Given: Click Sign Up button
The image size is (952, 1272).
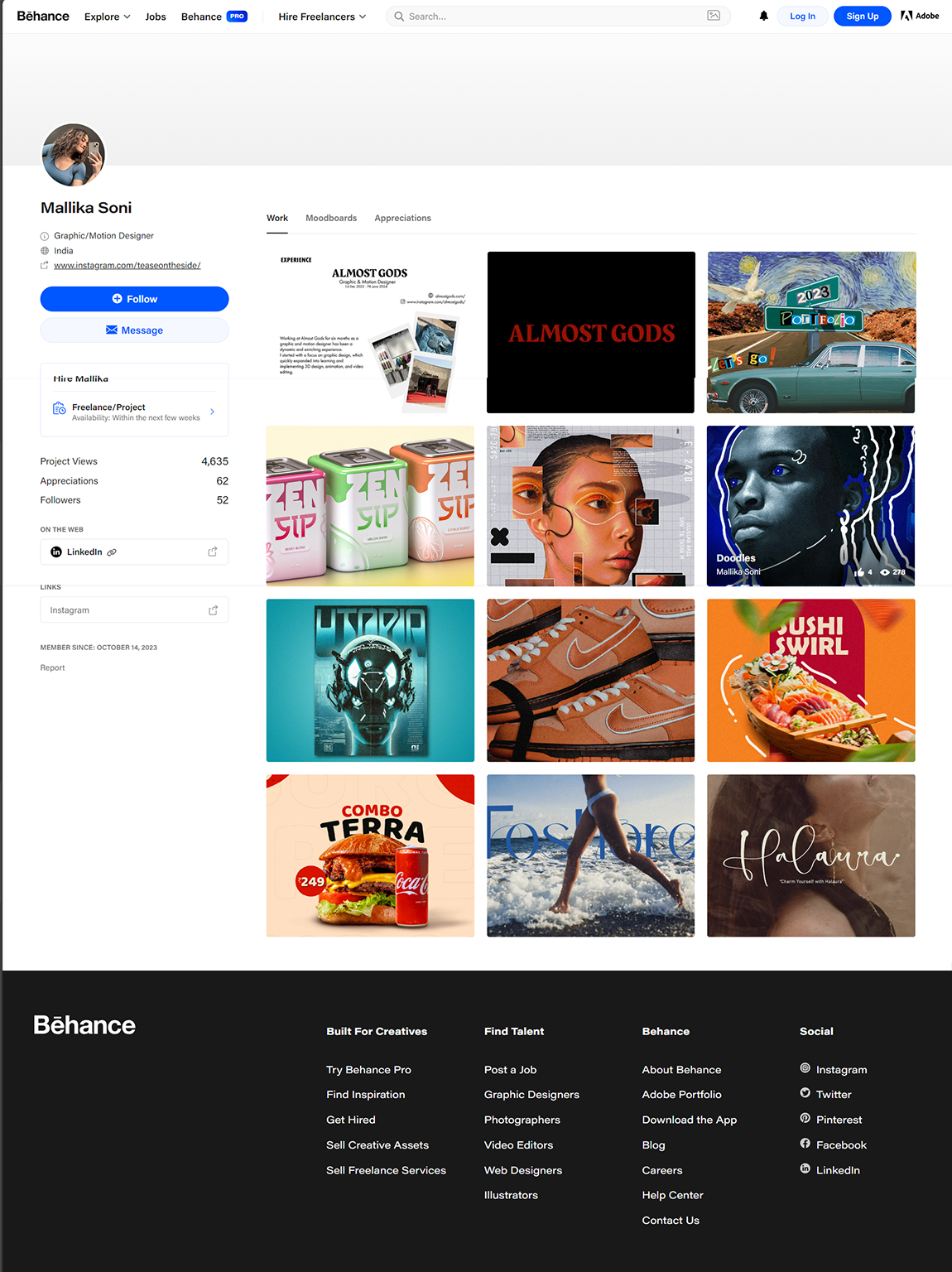Looking at the screenshot, I should coord(862,17).
